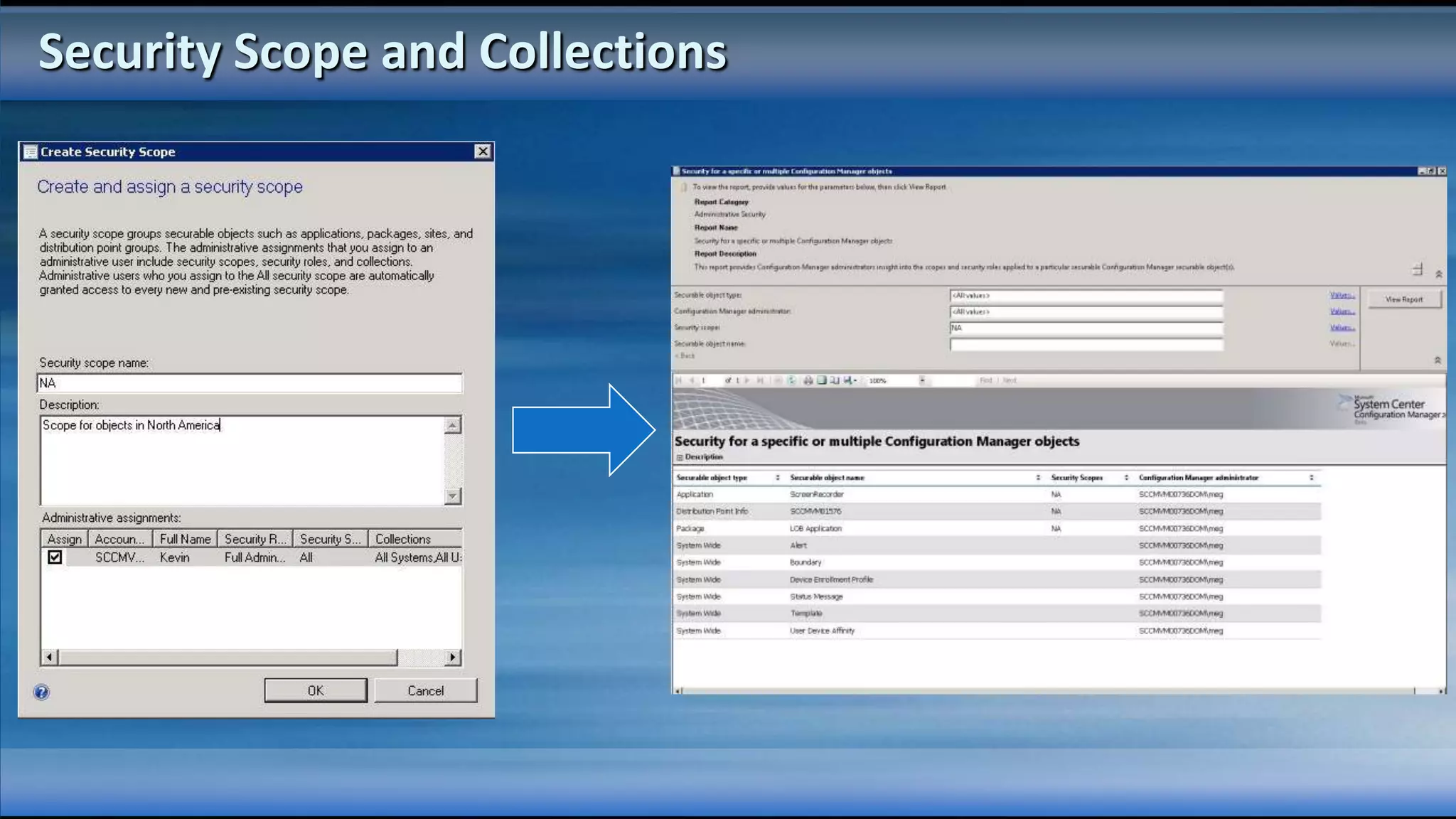
Task: Print the report
Action: 808,380
